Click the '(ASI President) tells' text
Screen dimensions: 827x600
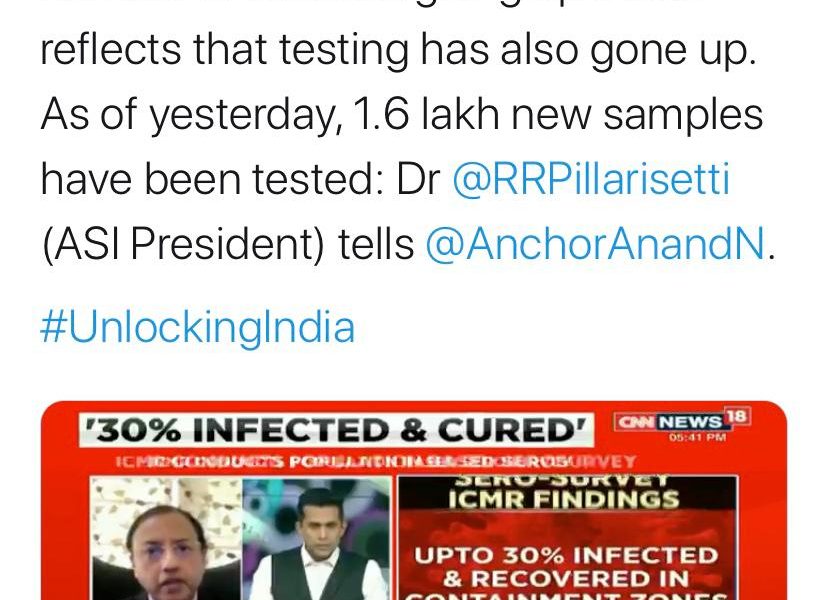point(228,244)
